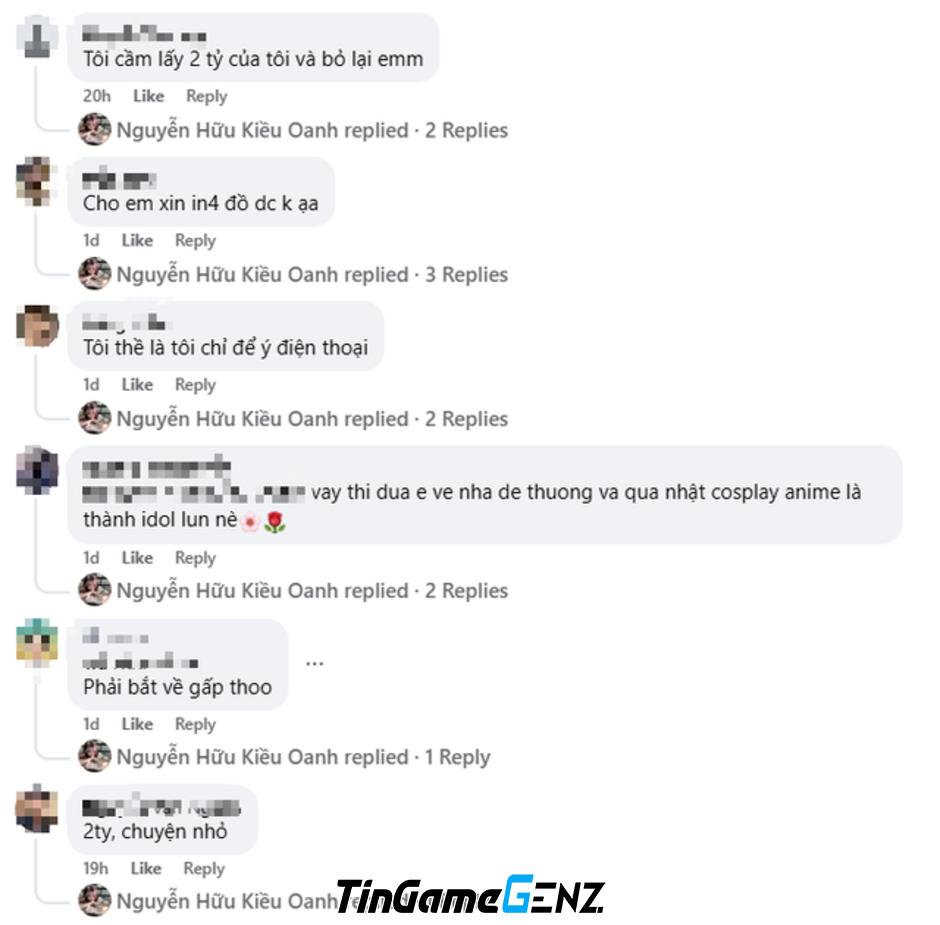This screenshot has width=940, height=925.
Task: Reply to the cosplay anime idol comment
Action: [x=195, y=558]
